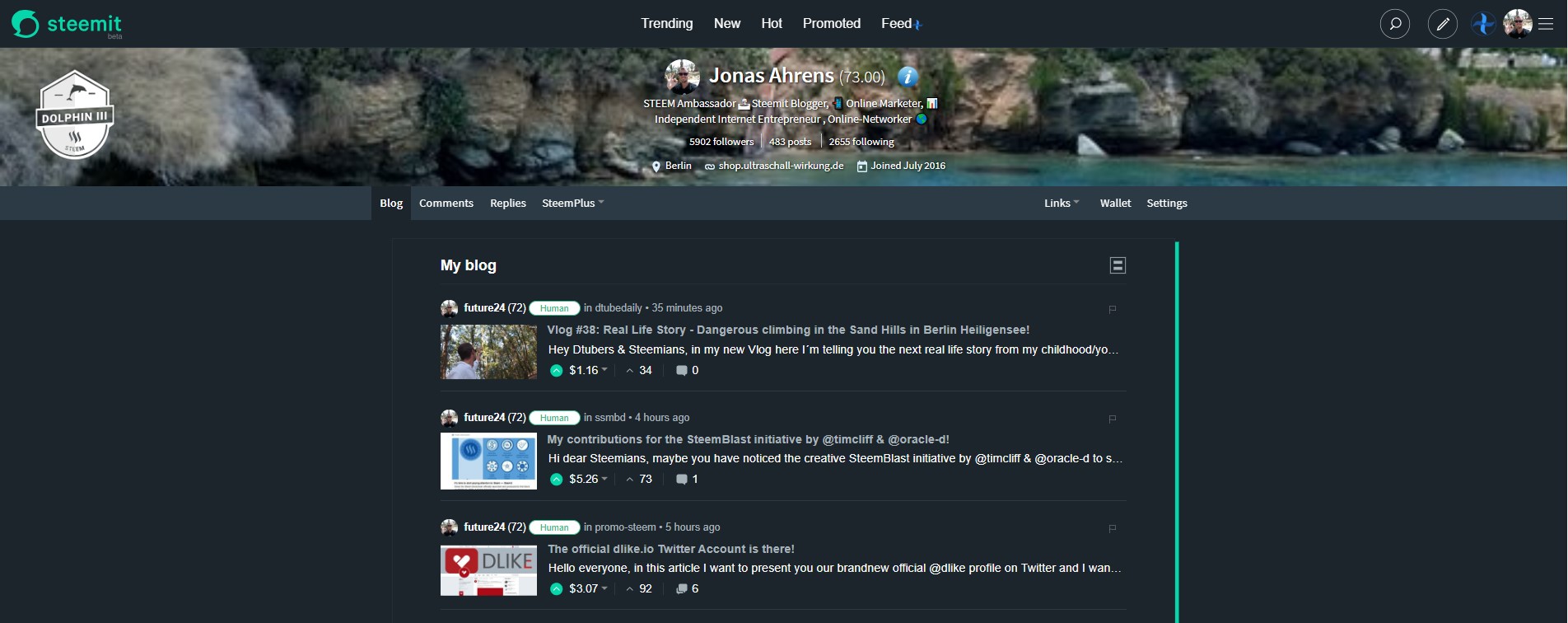Click the SteemBlast post thumbnail

pyautogui.click(x=488, y=461)
